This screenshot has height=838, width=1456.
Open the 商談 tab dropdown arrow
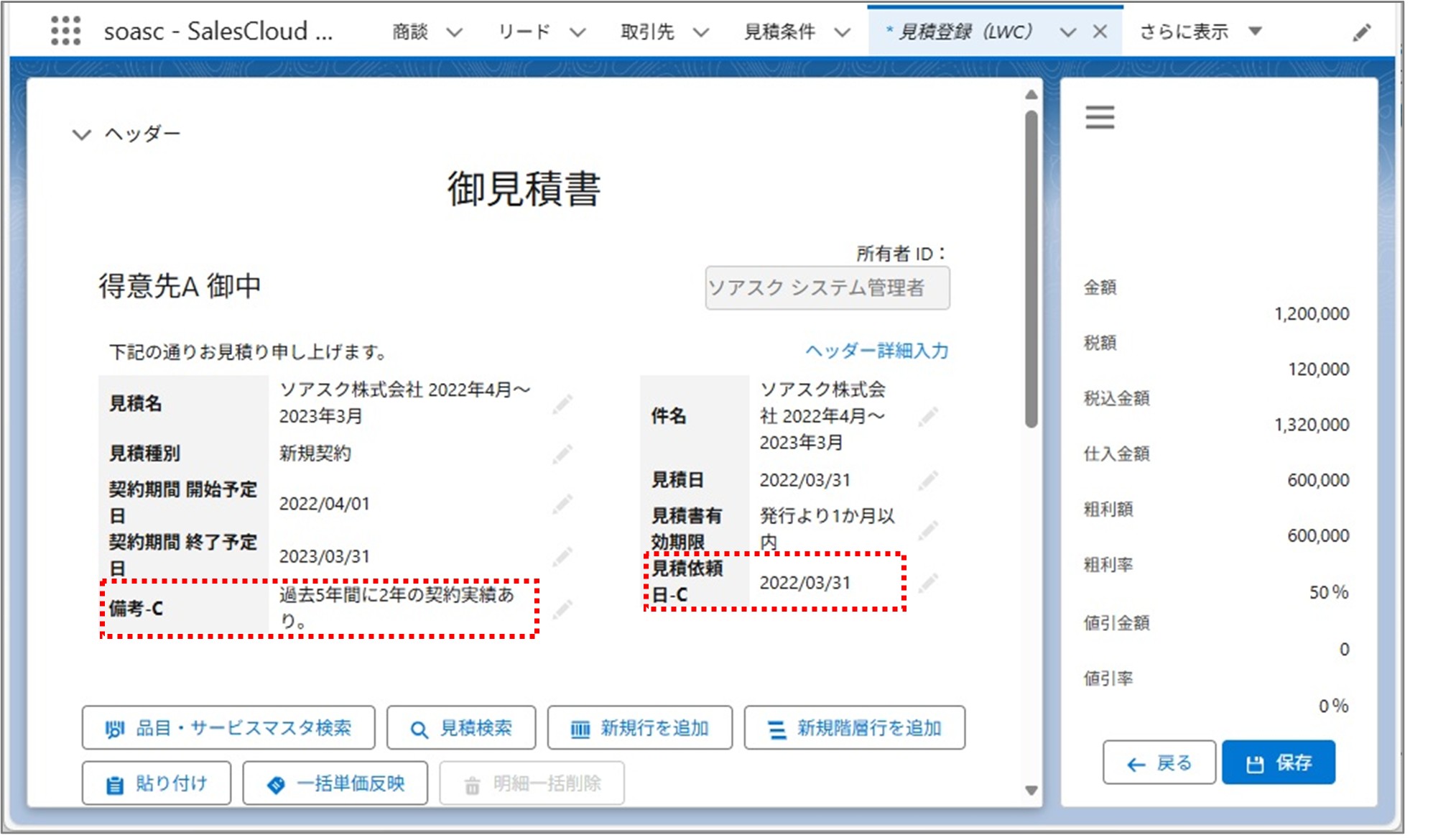(454, 32)
